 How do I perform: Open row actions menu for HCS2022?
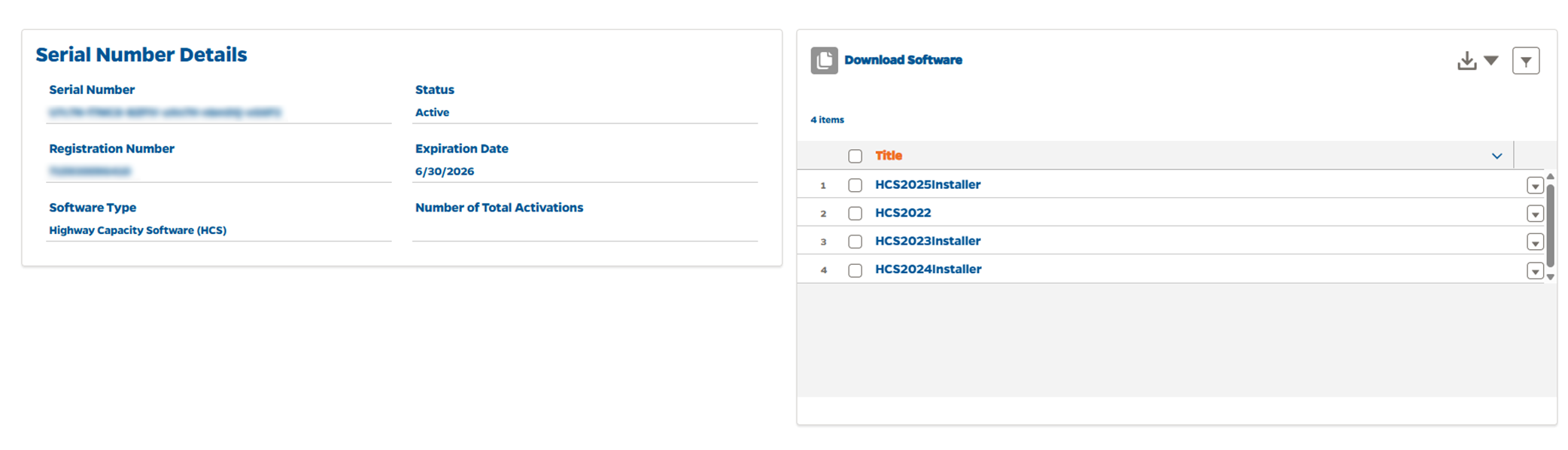point(1535,214)
